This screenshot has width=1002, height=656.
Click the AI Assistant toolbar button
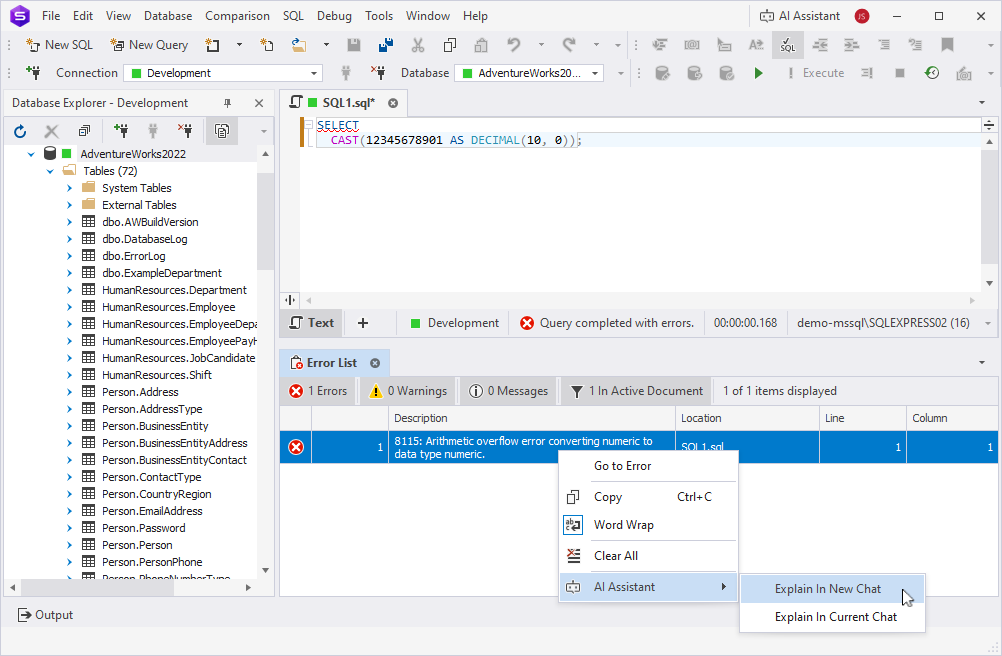(799, 16)
